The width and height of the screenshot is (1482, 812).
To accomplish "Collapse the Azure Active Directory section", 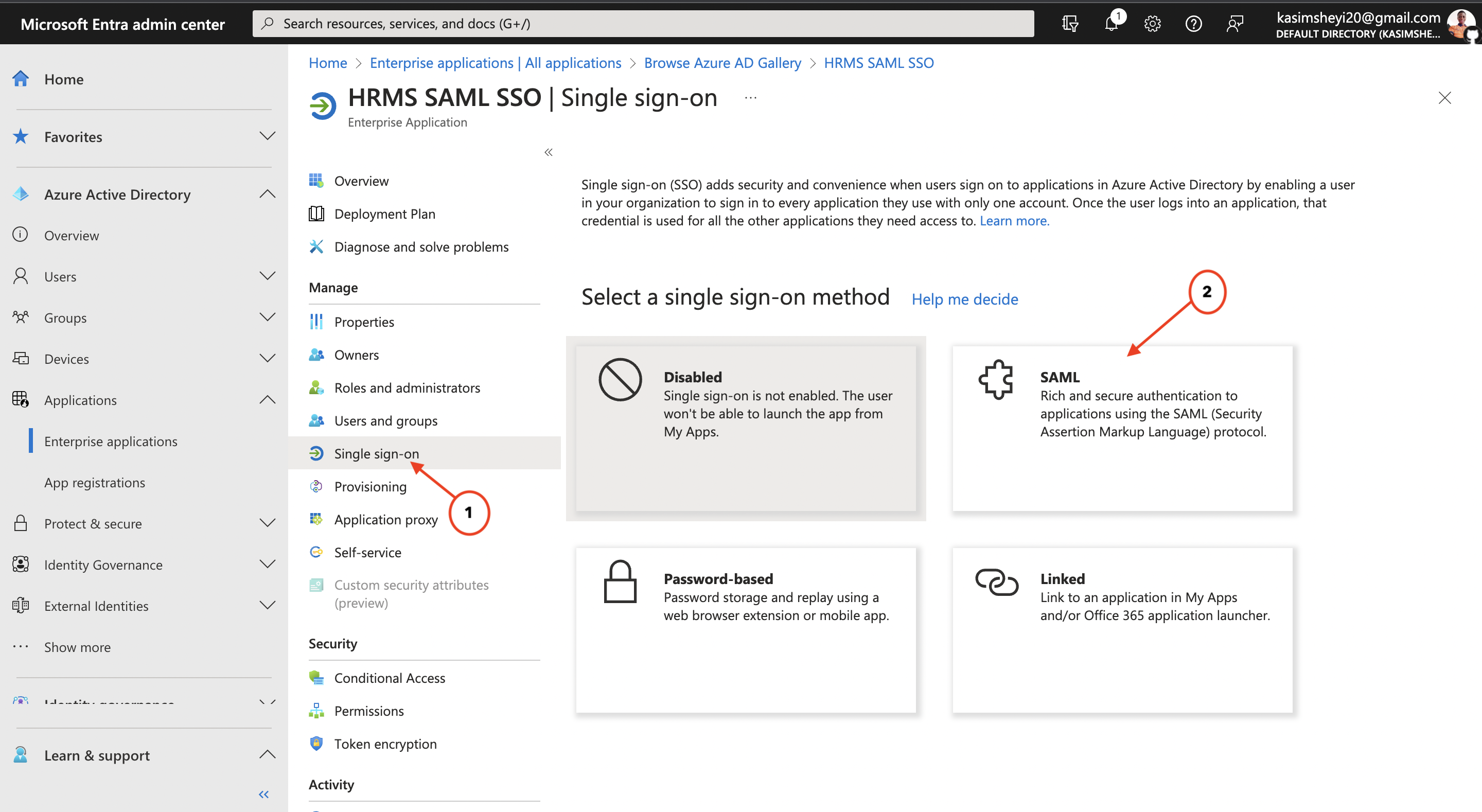I will (x=267, y=194).
